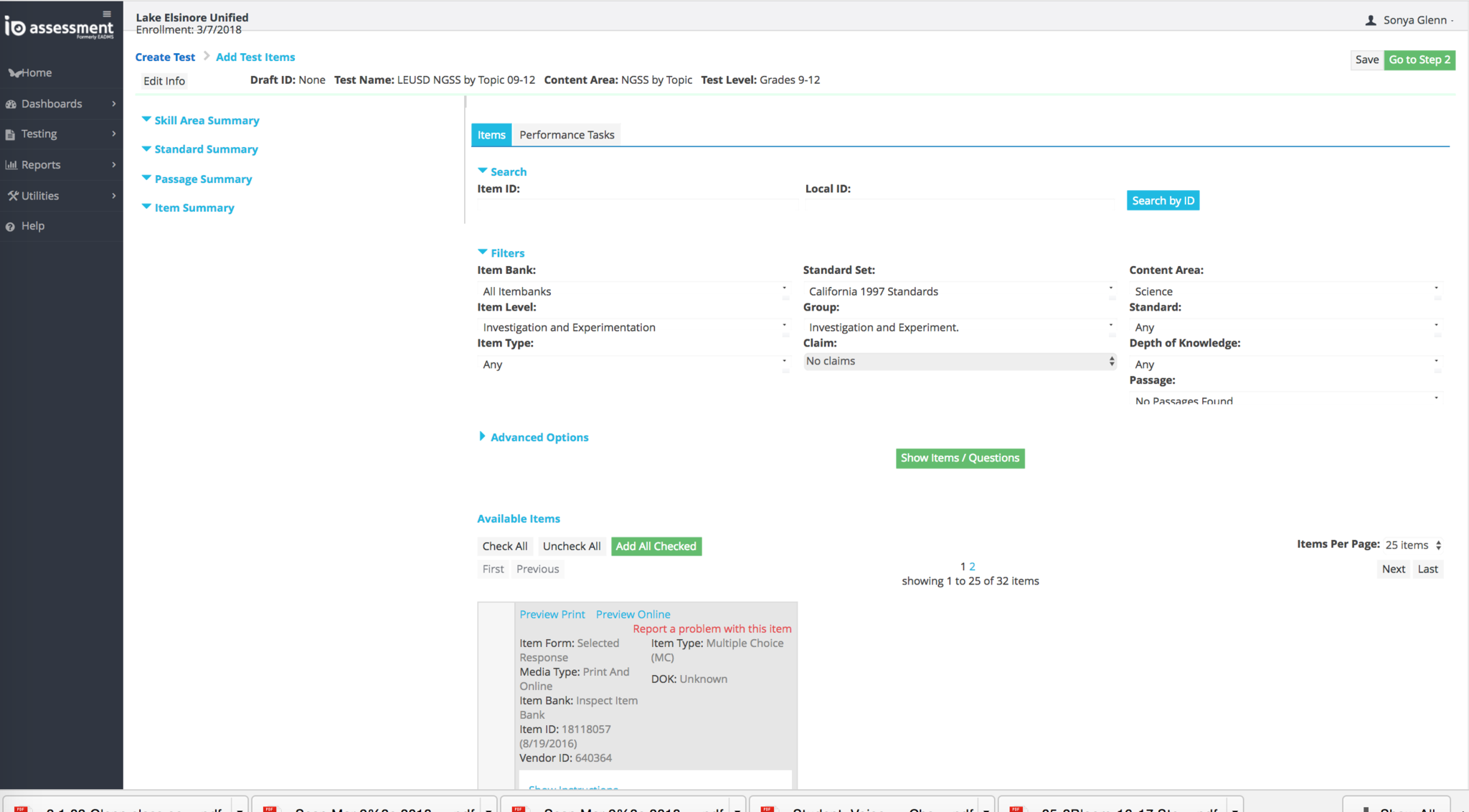The height and width of the screenshot is (812, 1469).
Task: Click the Dashboards gauge icon
Action: 11,104
